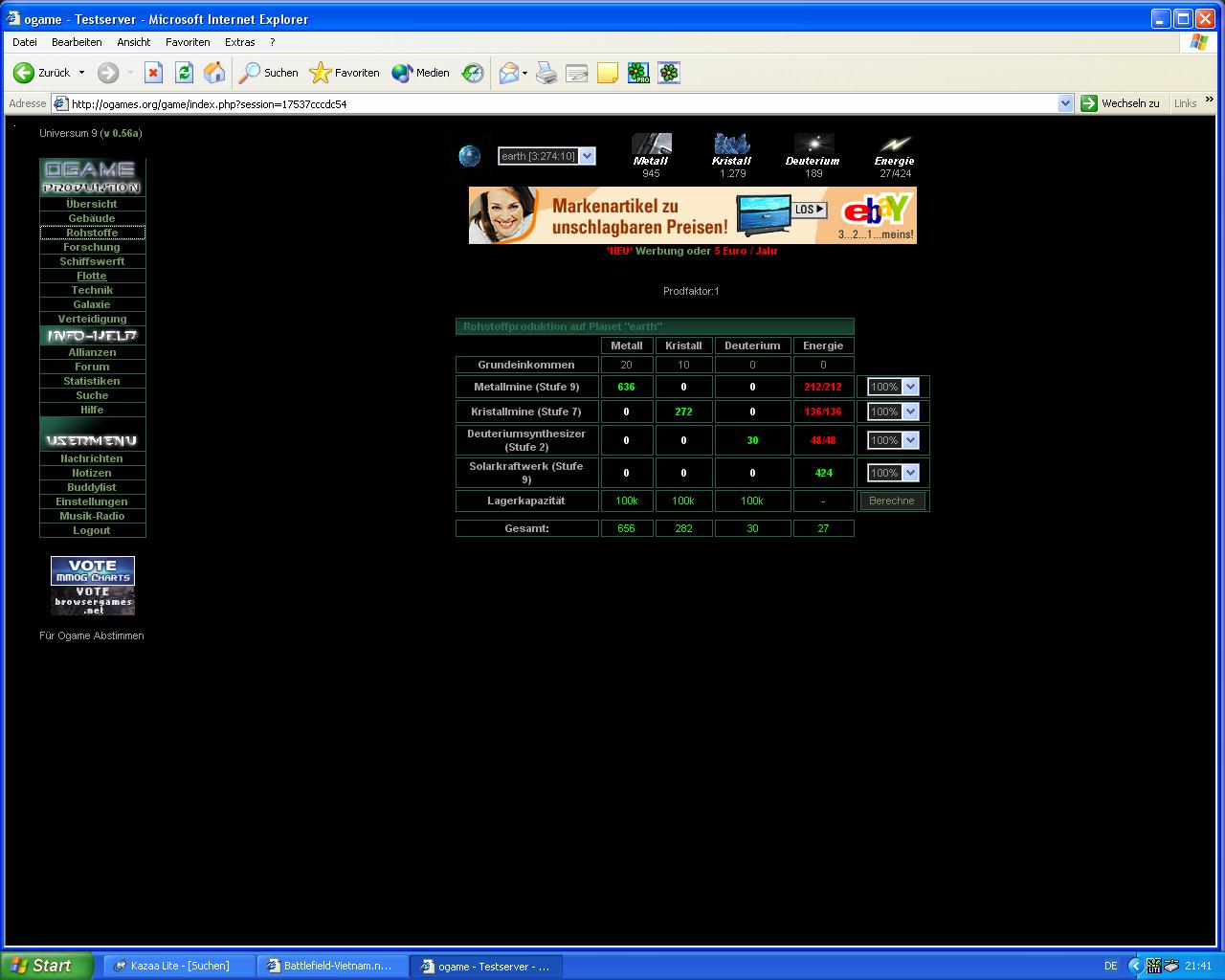Click the Home icon in the toolbar
1225x980 pixels.
point(214,73)
